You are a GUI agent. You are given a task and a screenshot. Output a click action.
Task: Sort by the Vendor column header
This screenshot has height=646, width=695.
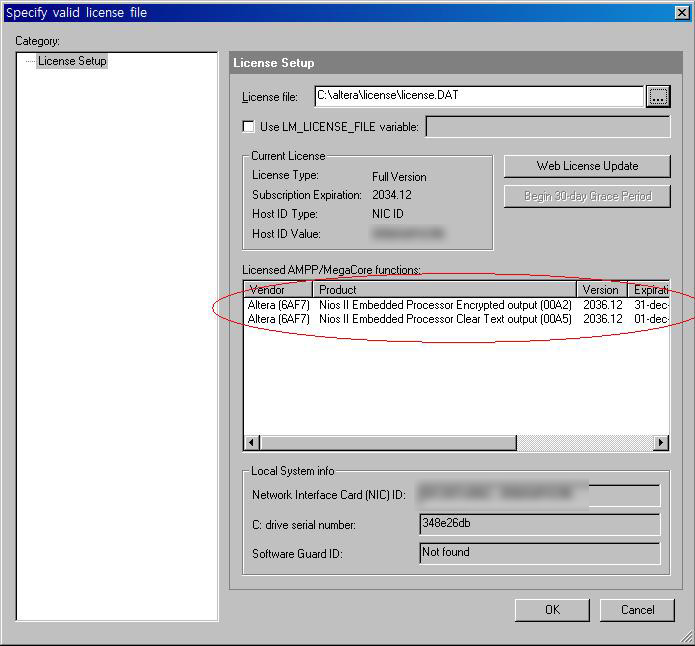coord(278,289)
